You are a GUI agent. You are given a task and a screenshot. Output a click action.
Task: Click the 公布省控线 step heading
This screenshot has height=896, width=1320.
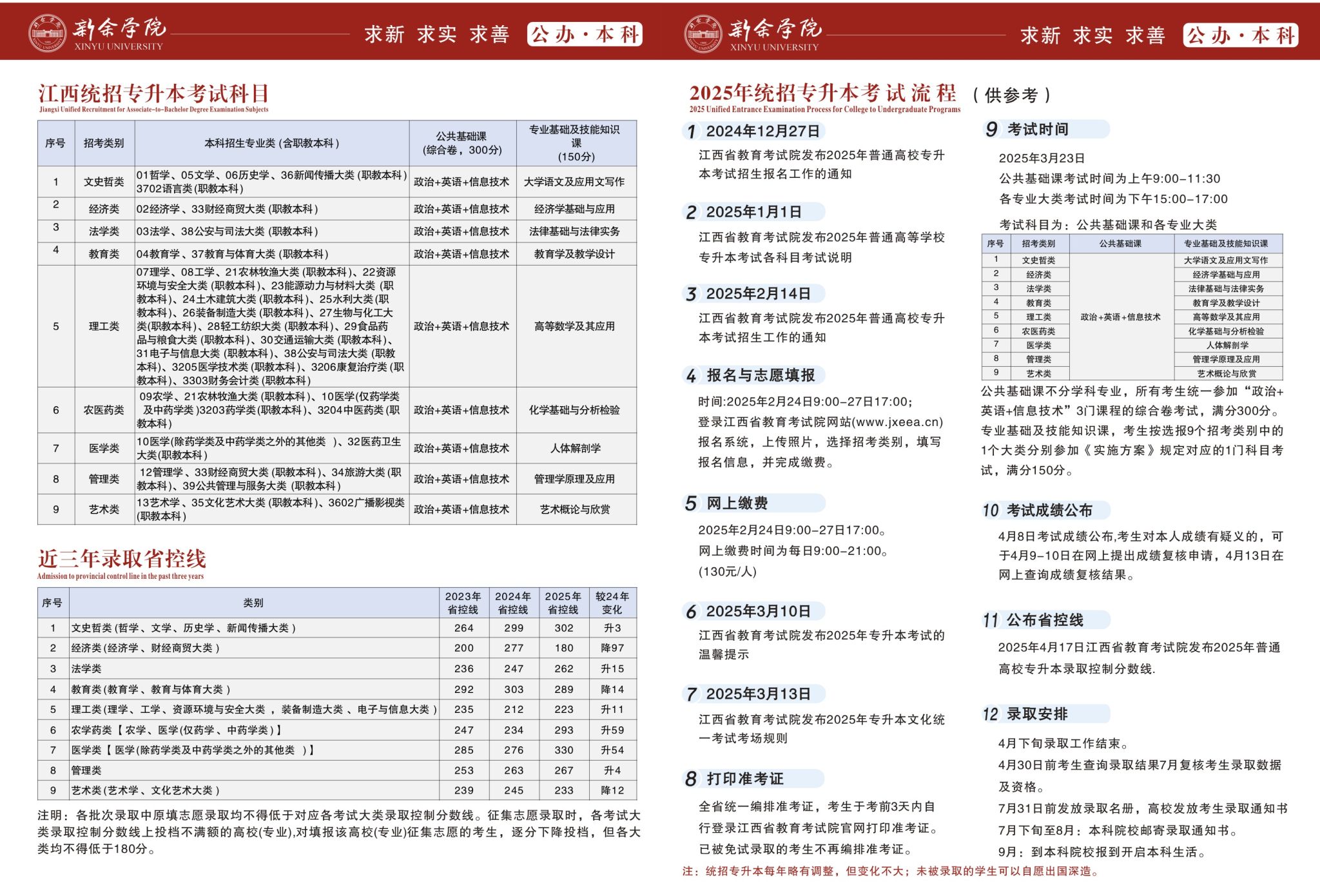click(1045, 620)
